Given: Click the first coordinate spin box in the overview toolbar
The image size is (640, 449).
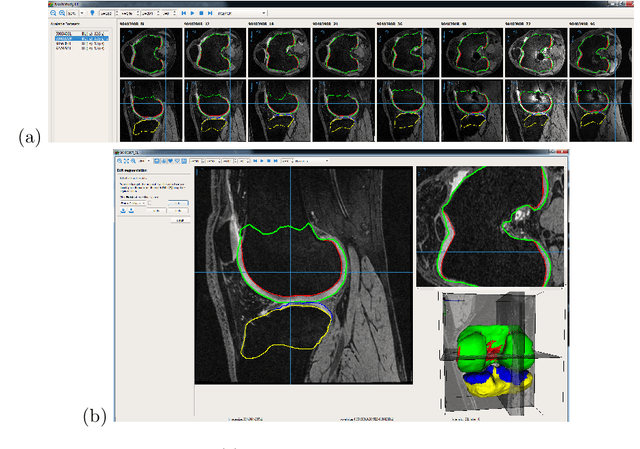Looking at the screenshot, I should pos(109,13).
